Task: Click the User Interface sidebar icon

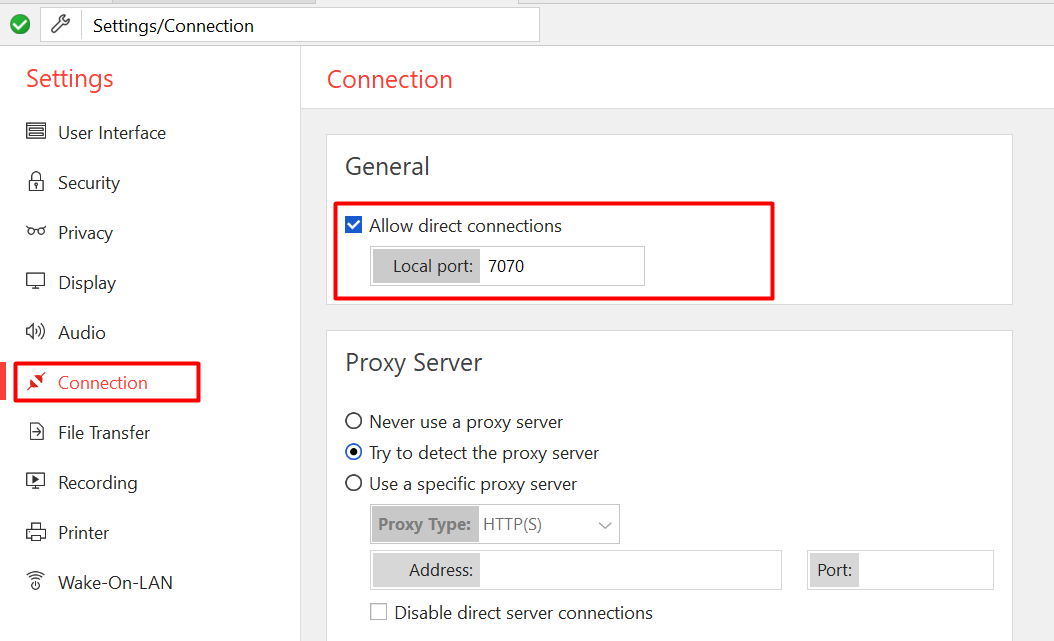Action: point(36,131)
